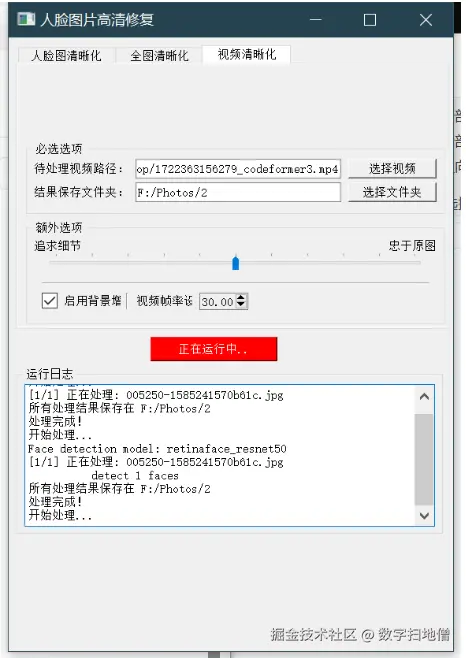Click the 选择文件夹 button
The width and height of the screenshot is (466, 658).
point(392,192)
